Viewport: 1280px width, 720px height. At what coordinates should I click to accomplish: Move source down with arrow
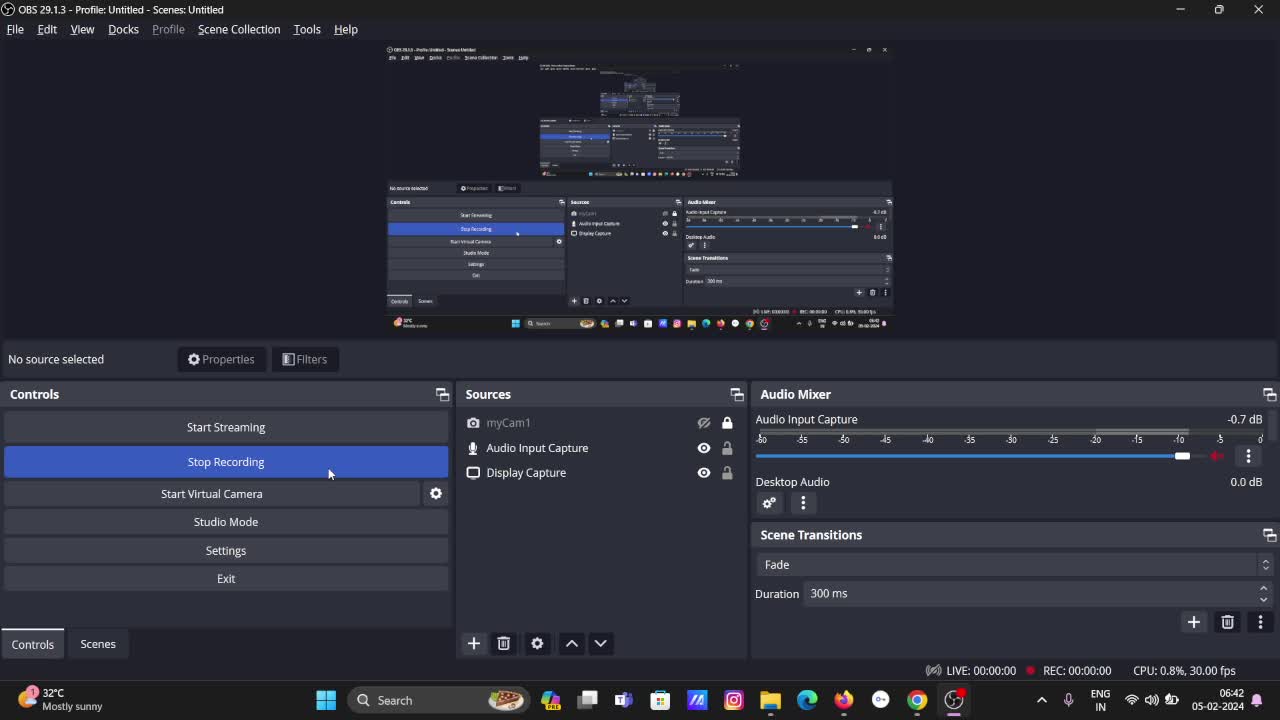pos(600,644)
